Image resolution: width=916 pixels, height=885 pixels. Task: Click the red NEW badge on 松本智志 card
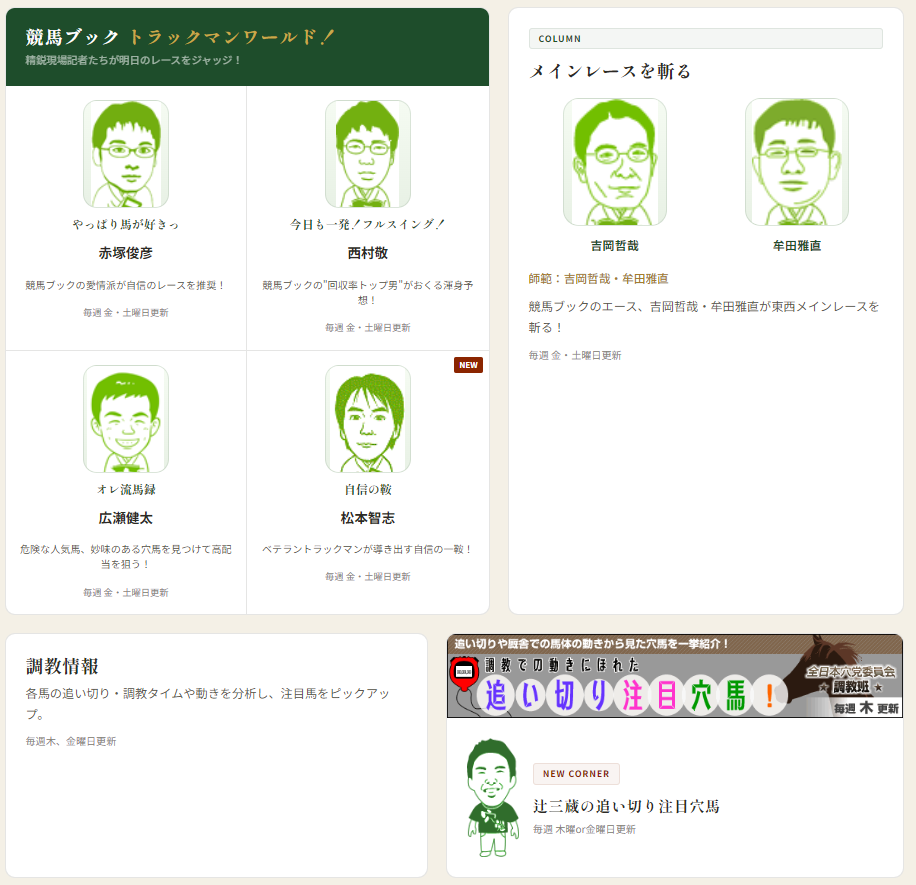click(x=468, y=365)
